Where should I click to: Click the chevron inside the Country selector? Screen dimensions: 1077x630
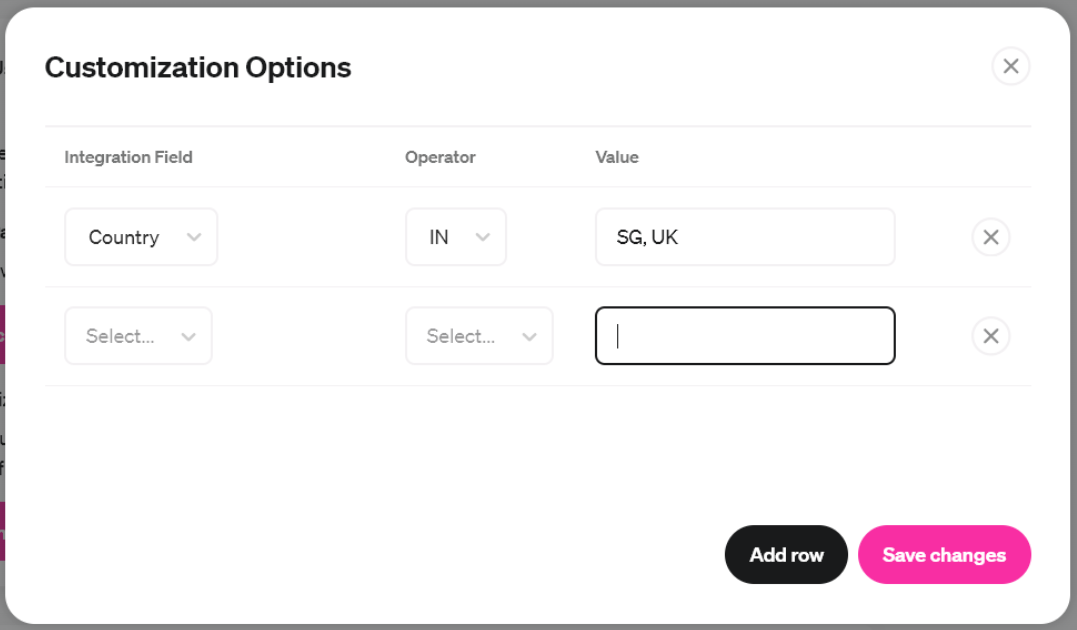pos(196,237)
